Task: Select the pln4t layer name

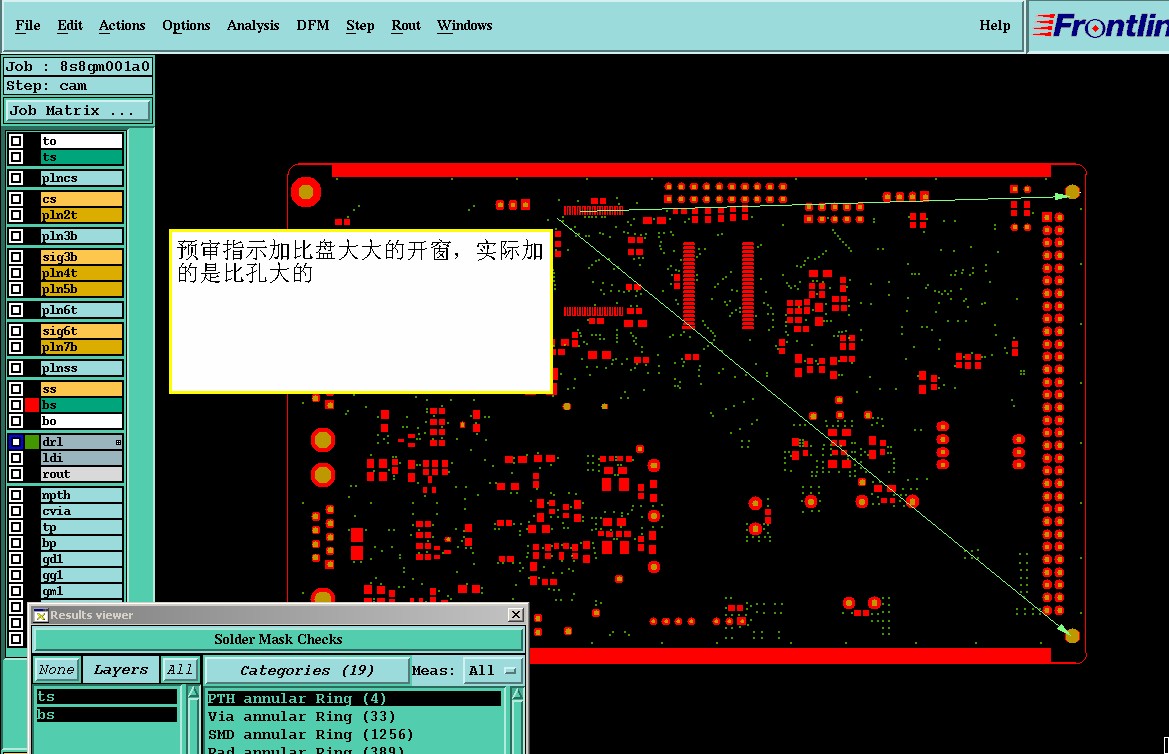Action: click(x=81, y=273)
